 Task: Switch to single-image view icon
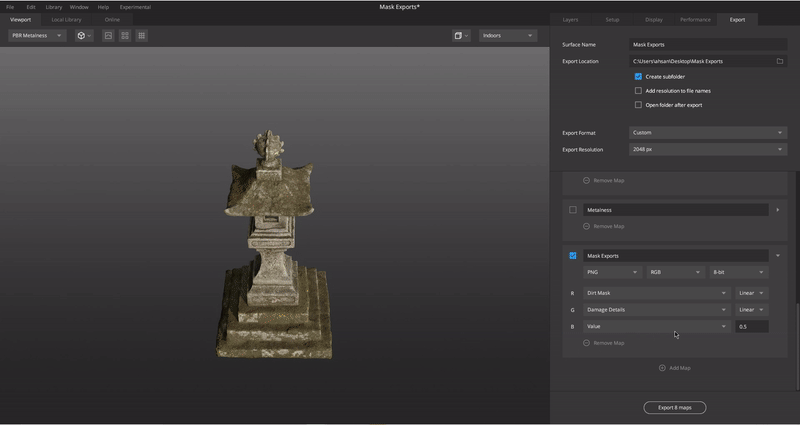[x=108, y=35]
